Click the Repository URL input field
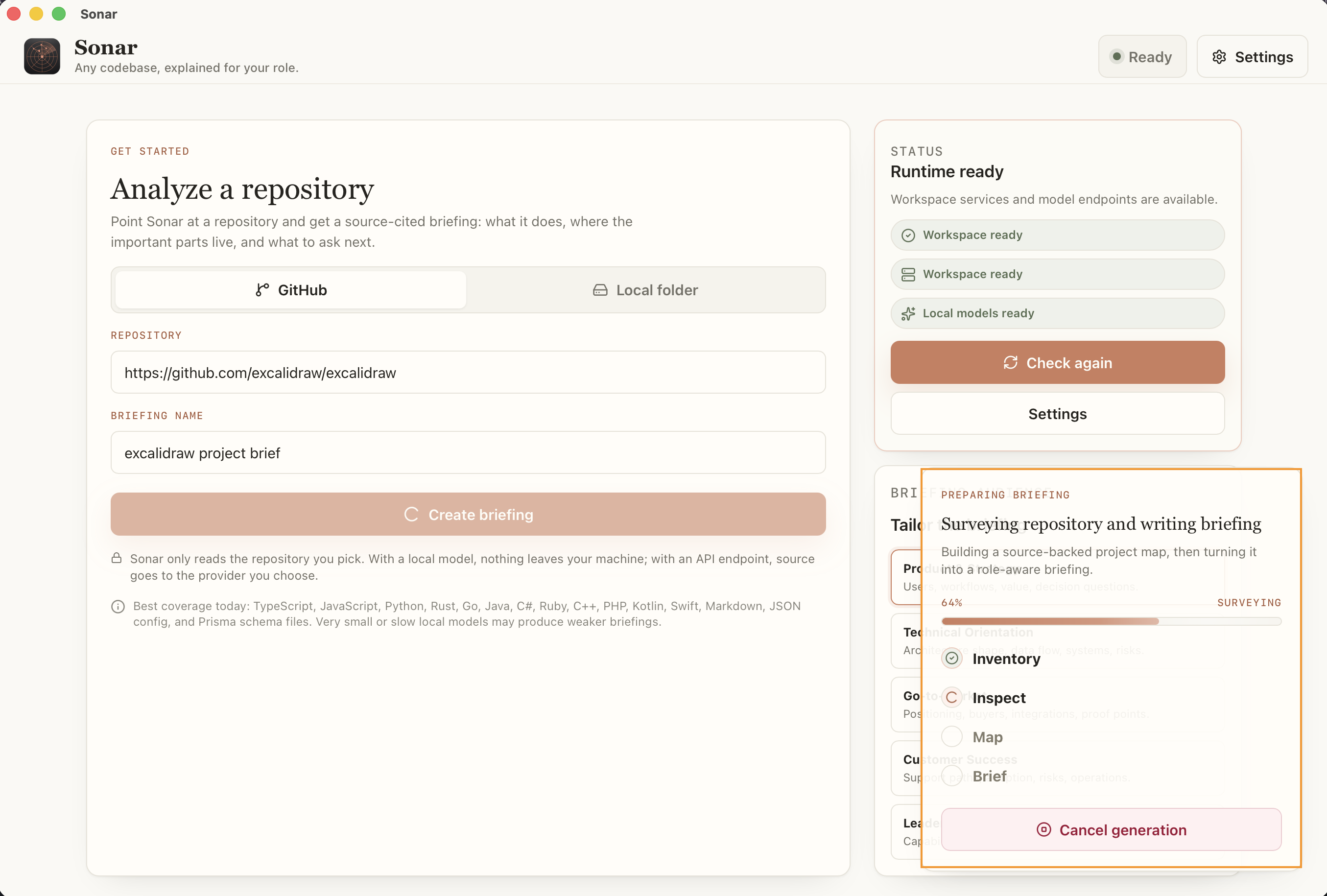 468,372
